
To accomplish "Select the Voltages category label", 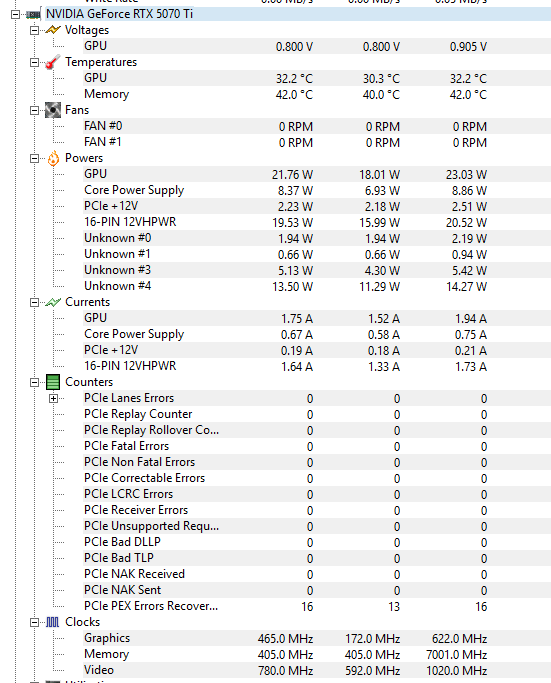I will point(87,30).
